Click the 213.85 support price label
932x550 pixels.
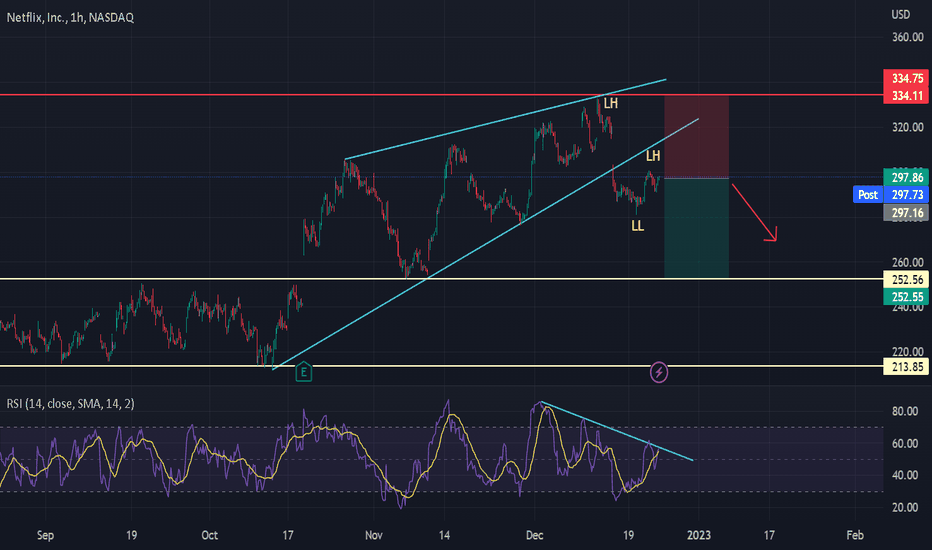tap(907, 367)
